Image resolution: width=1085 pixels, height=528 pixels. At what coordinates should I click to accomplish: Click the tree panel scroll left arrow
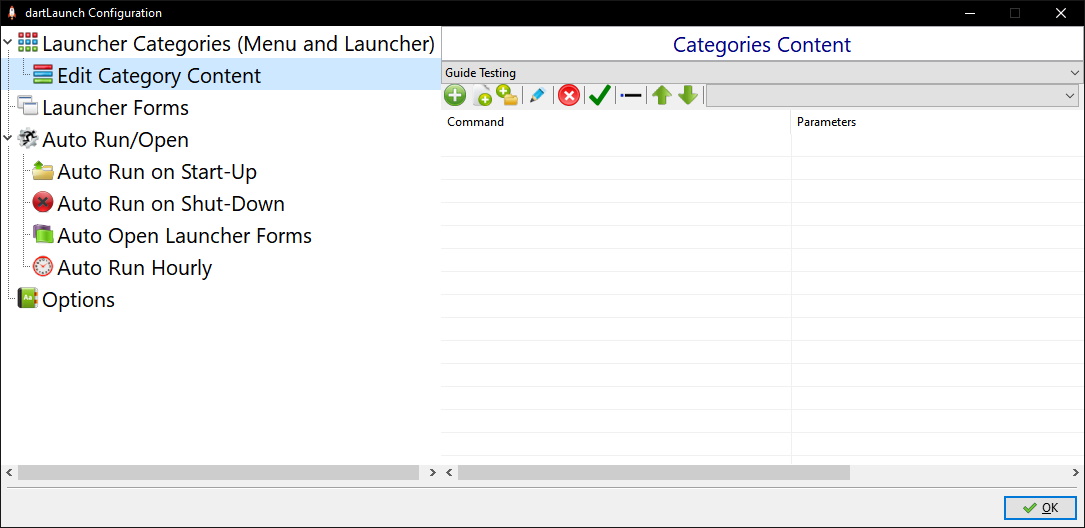pos(9,472)
